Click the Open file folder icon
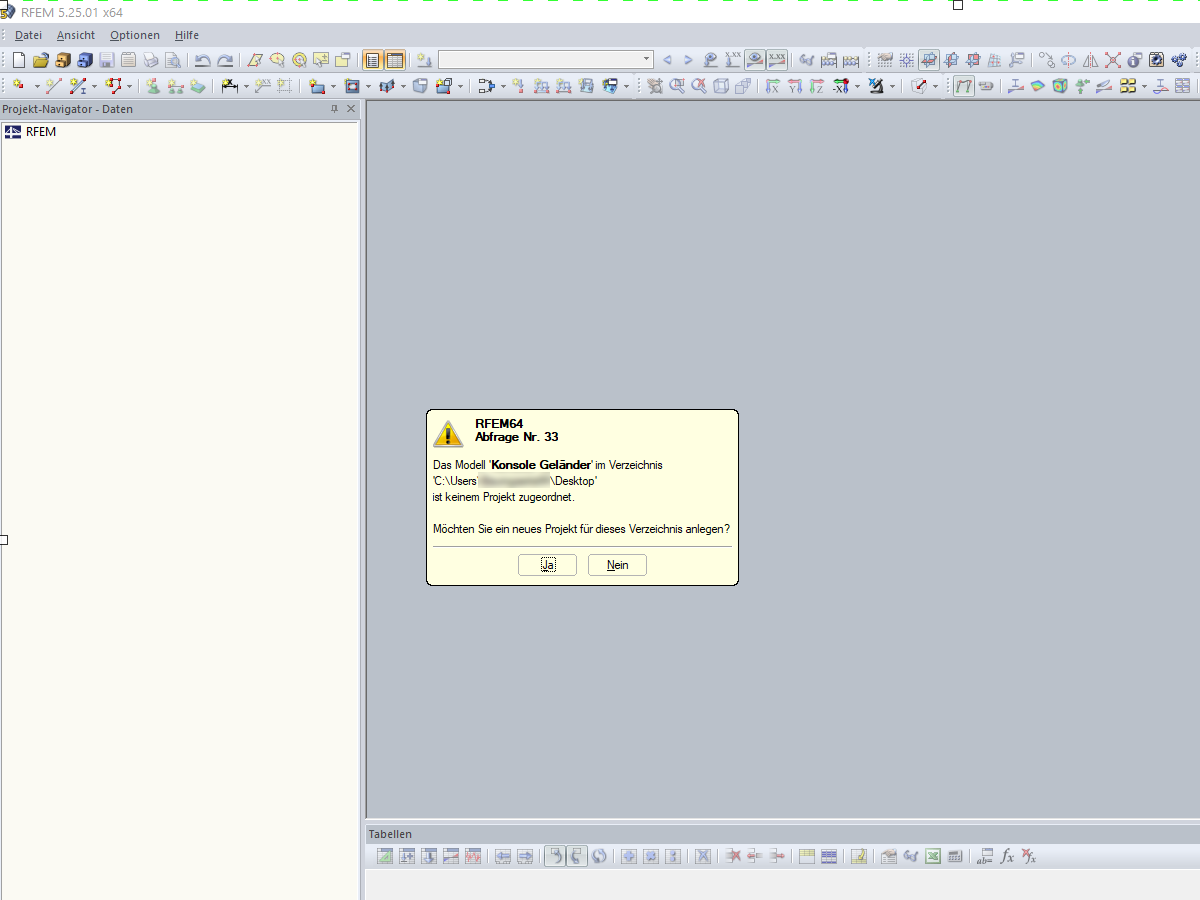This screenshot has width=1200, height=900. [41, 60]
